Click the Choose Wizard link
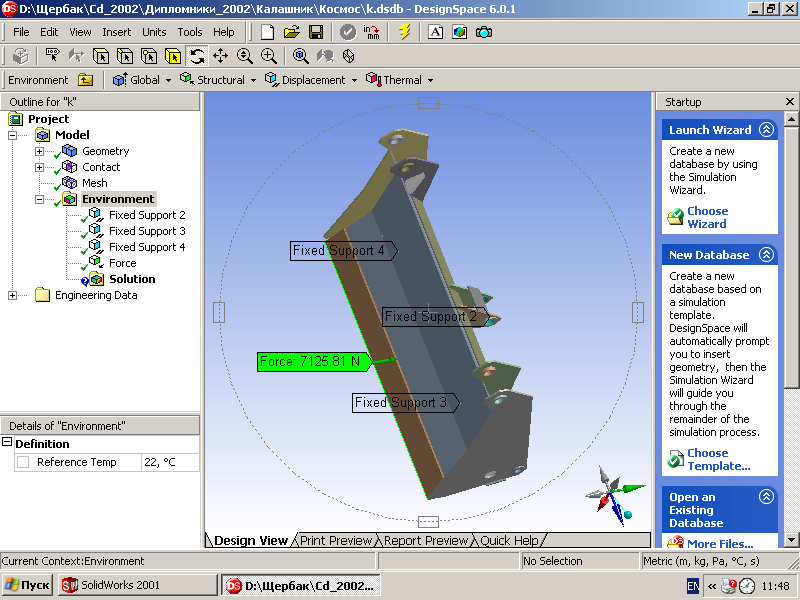Viewport: 800px width, 600px height. point(707,217)
